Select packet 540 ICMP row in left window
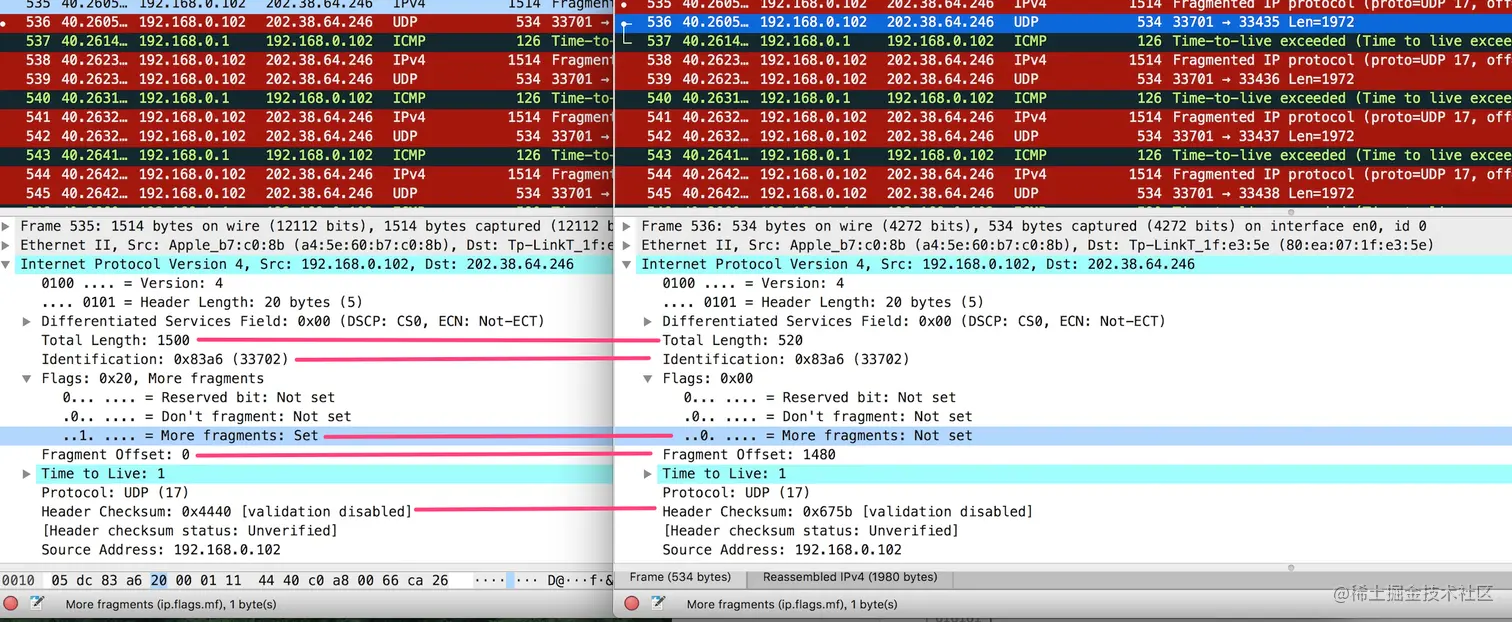This screenshot has height=622, width=1512. tap(306, 98)
